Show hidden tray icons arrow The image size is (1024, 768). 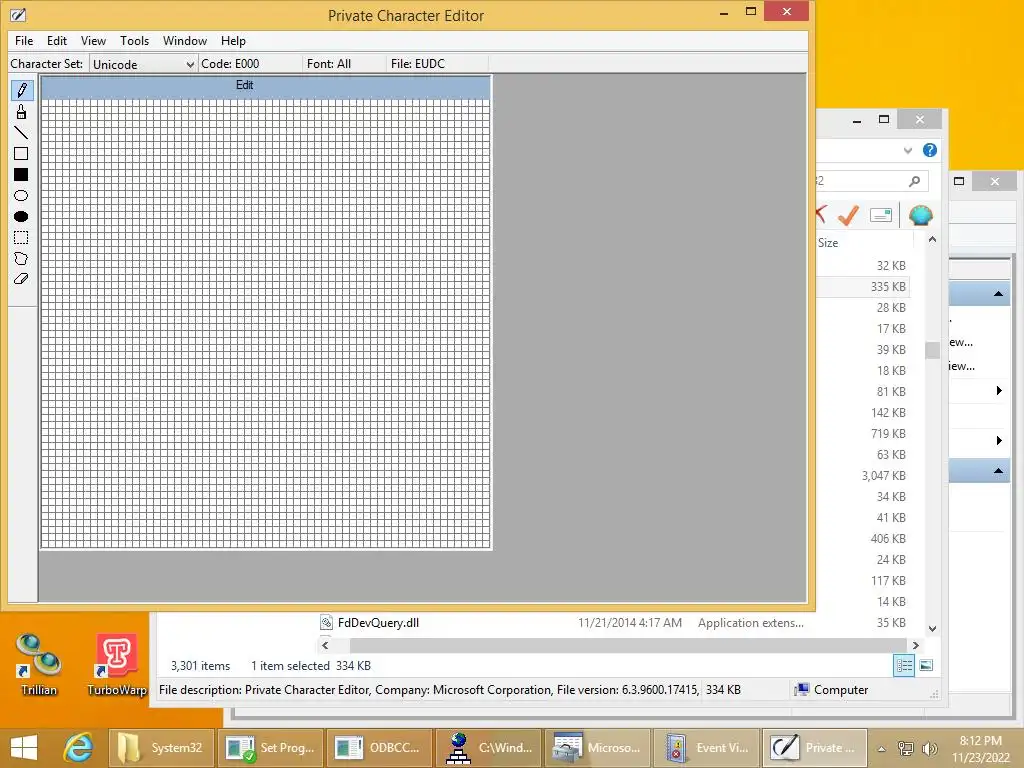click(x=882, y=749)
